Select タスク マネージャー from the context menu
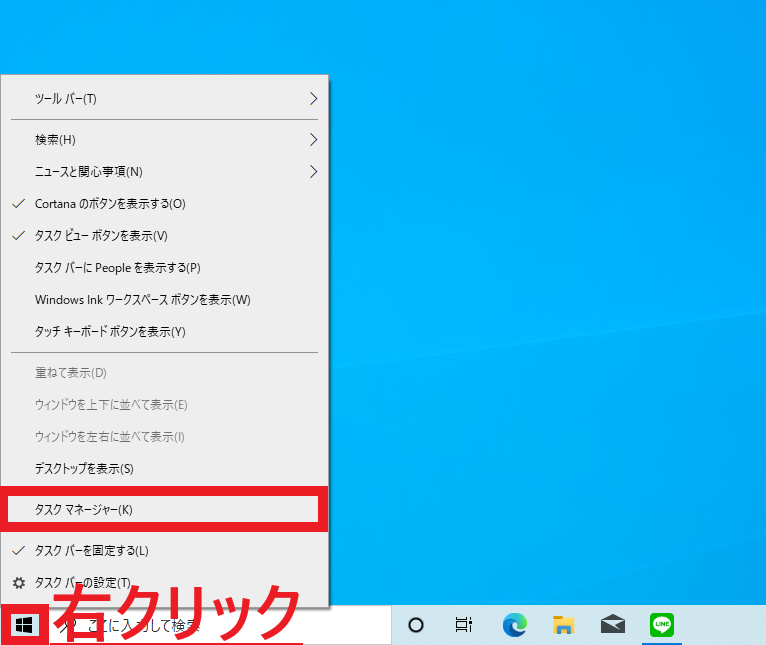 click(x=84, y=510)
